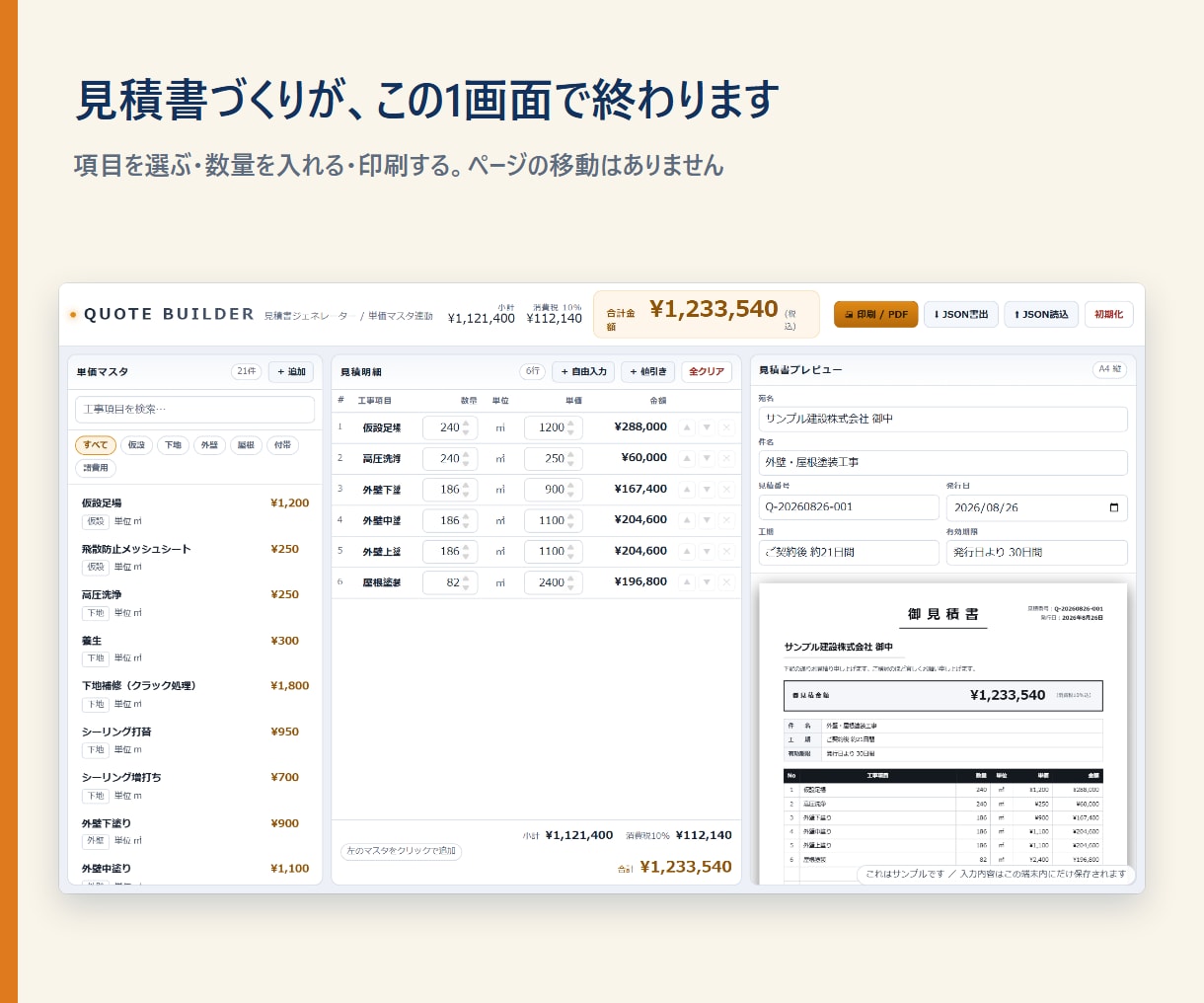Image resolution: width=1204 pixels, height=1003 pixels.
Task: Click the 見積番号 field Q-20260826-001
Action: [849, 507]
